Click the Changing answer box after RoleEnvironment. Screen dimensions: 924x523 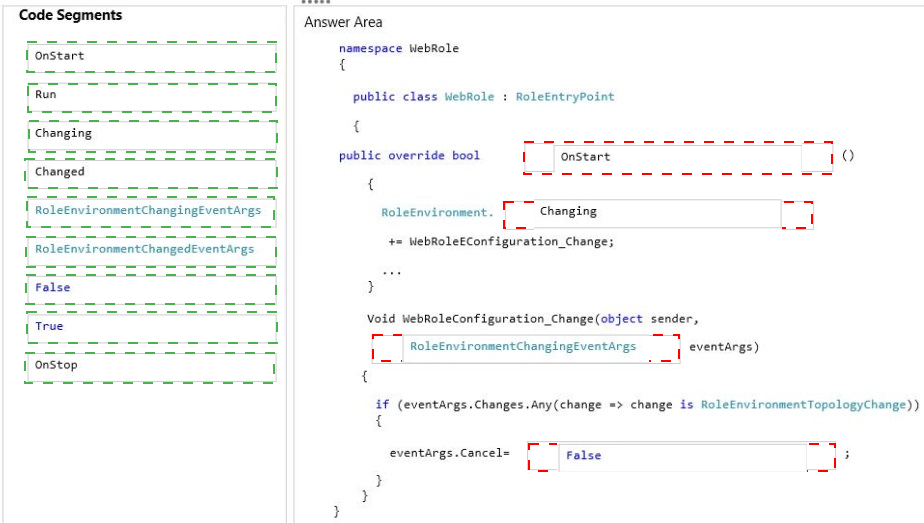pyautogui.click(x=658, y=214)
